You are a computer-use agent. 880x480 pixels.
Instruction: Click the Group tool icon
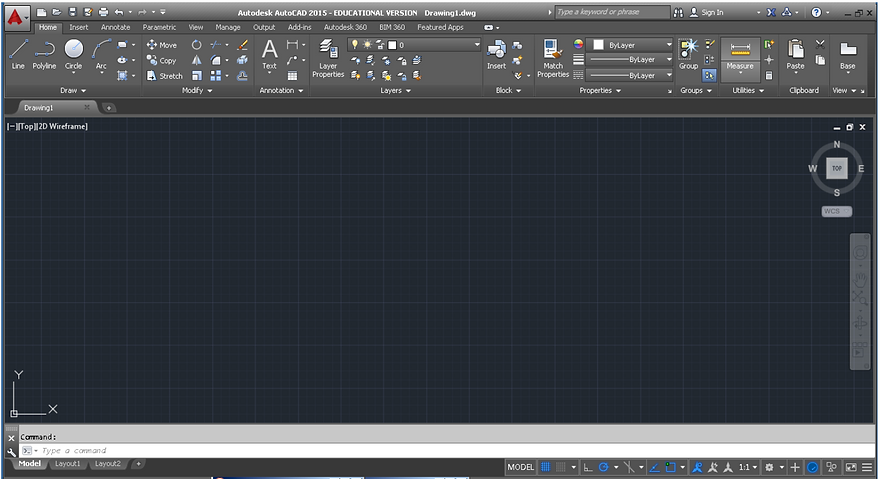688,54
